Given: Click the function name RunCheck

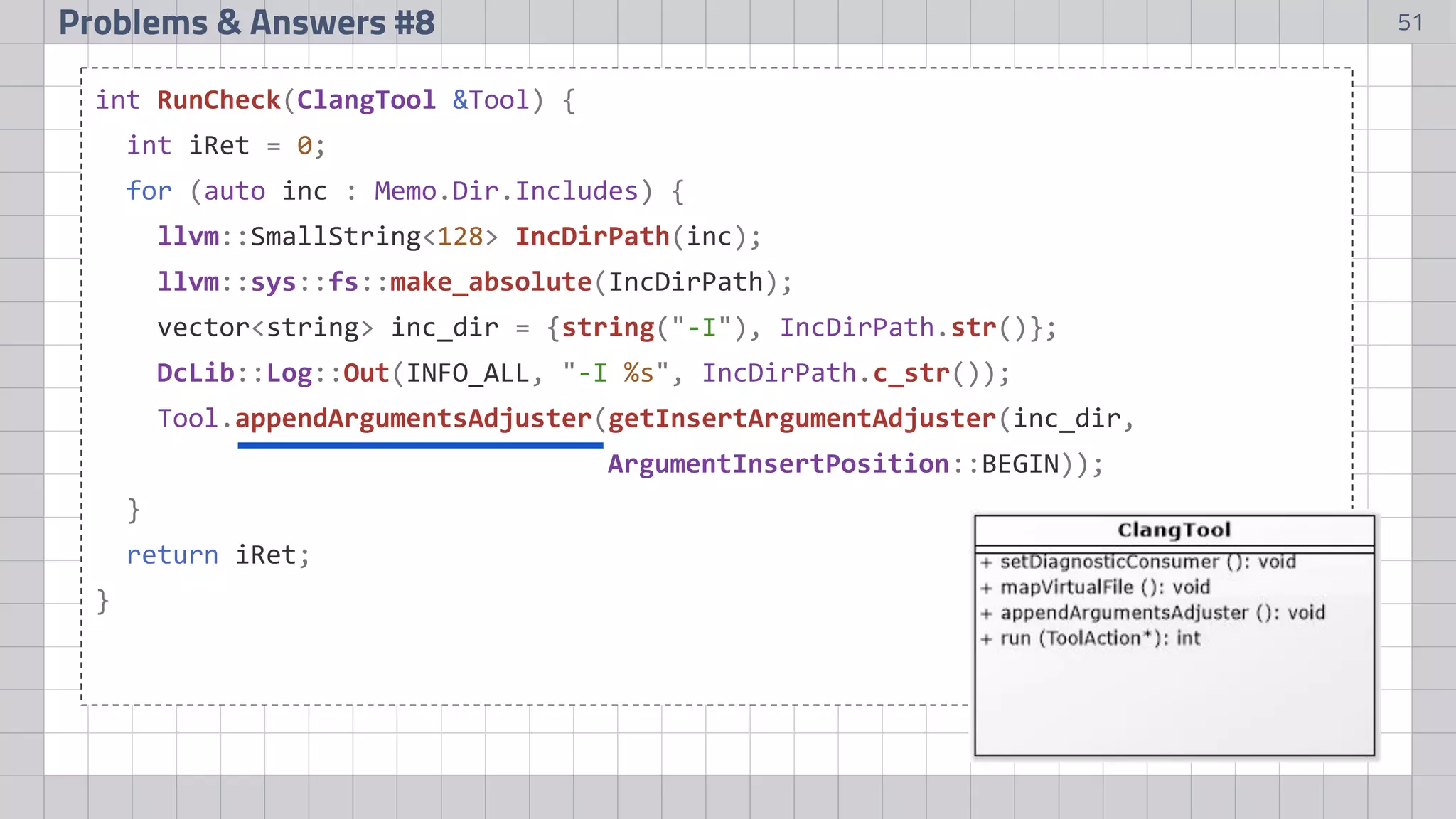Looking at the screenshot, I should point(219,100).
